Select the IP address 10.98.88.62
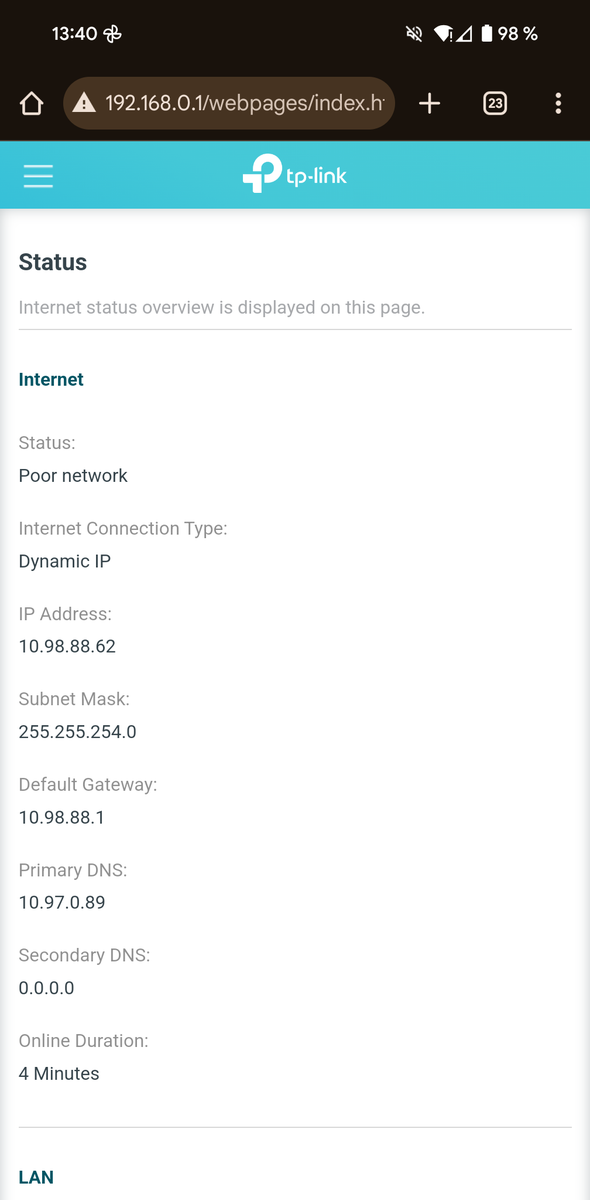The height and width of the screenshot is (1200, 590). 67,646
